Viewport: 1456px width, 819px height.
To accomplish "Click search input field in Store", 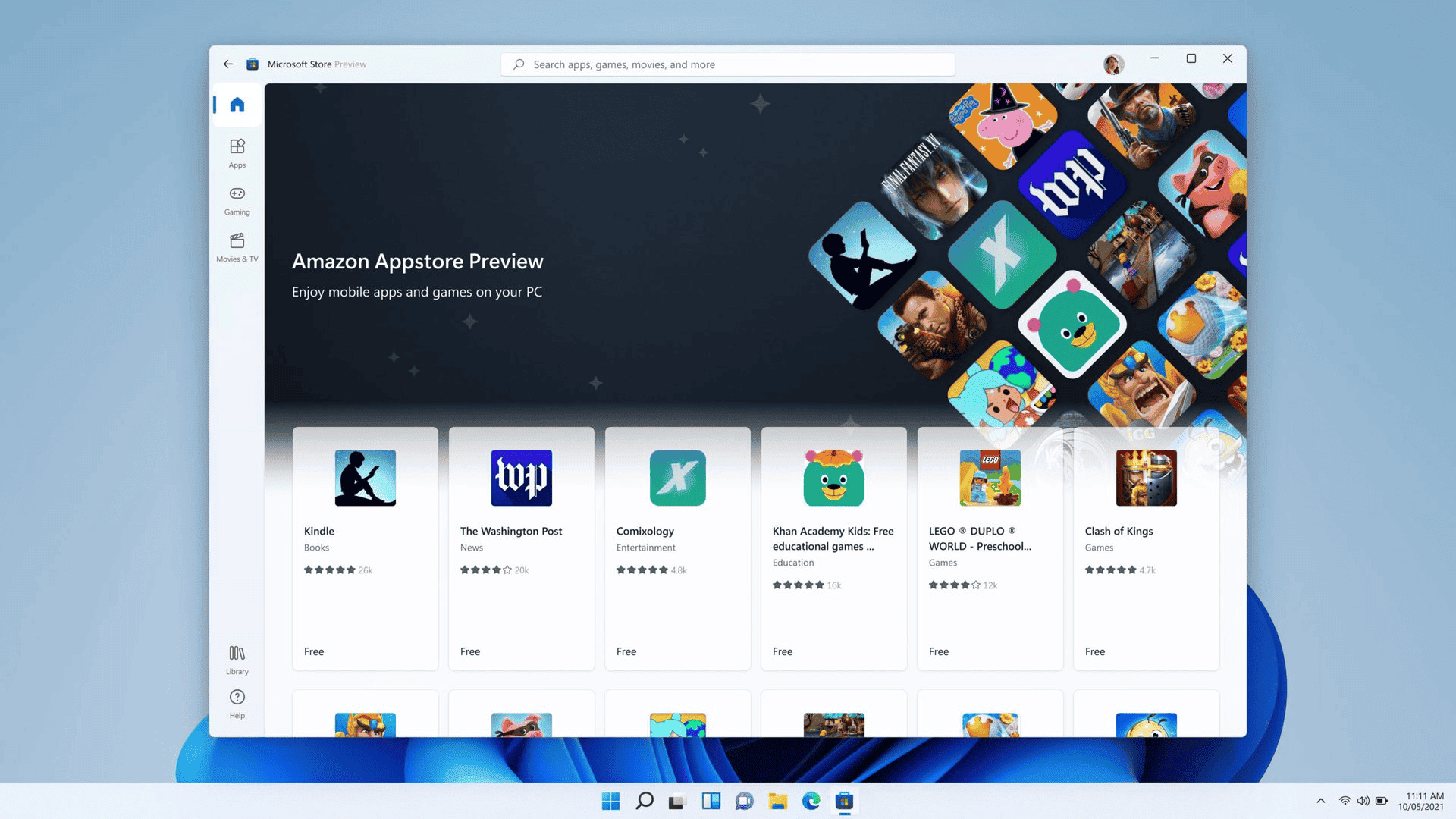I will pos(728,64).
